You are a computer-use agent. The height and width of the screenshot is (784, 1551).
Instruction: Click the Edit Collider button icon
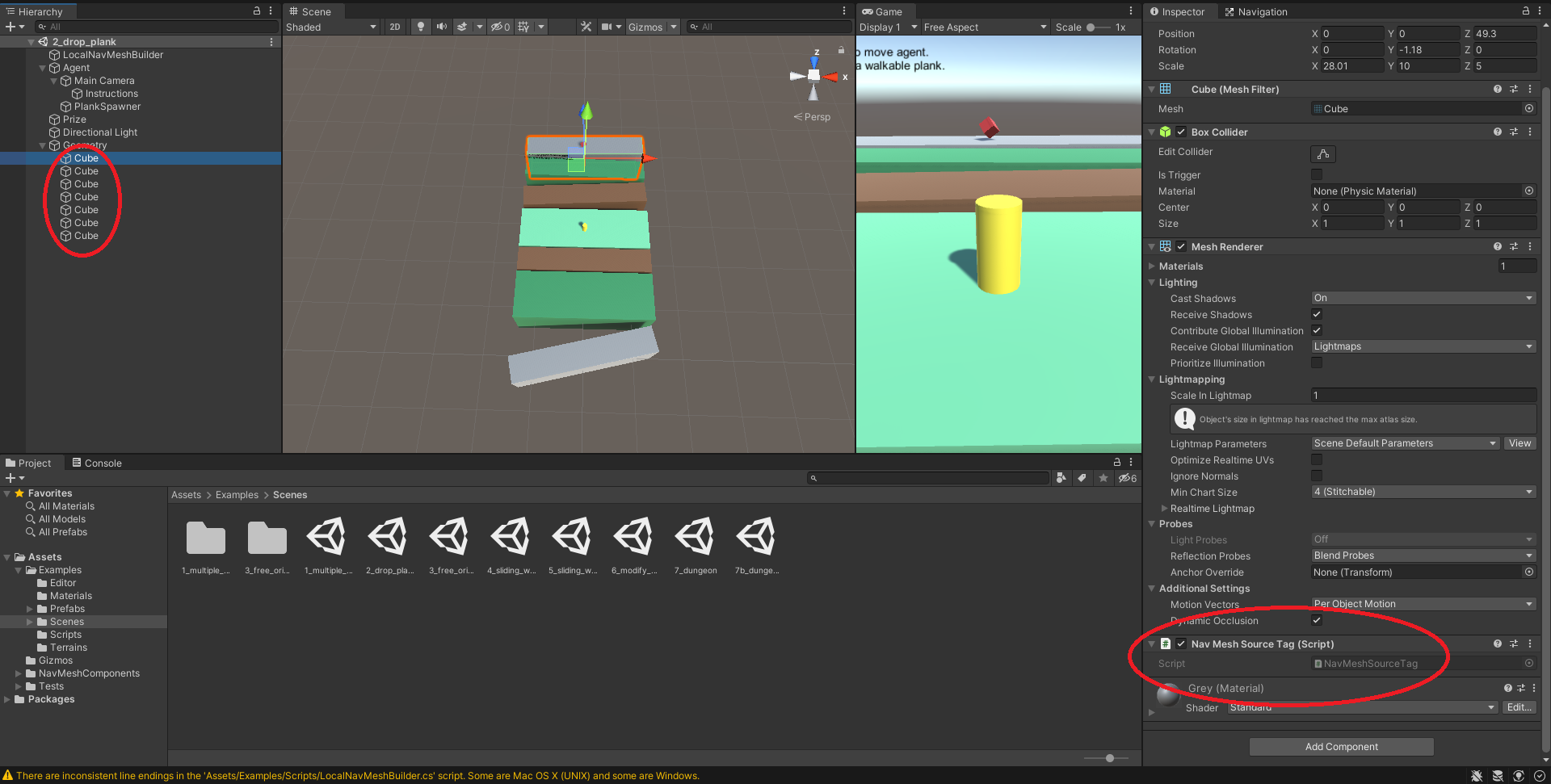[x=1323, y=153]
